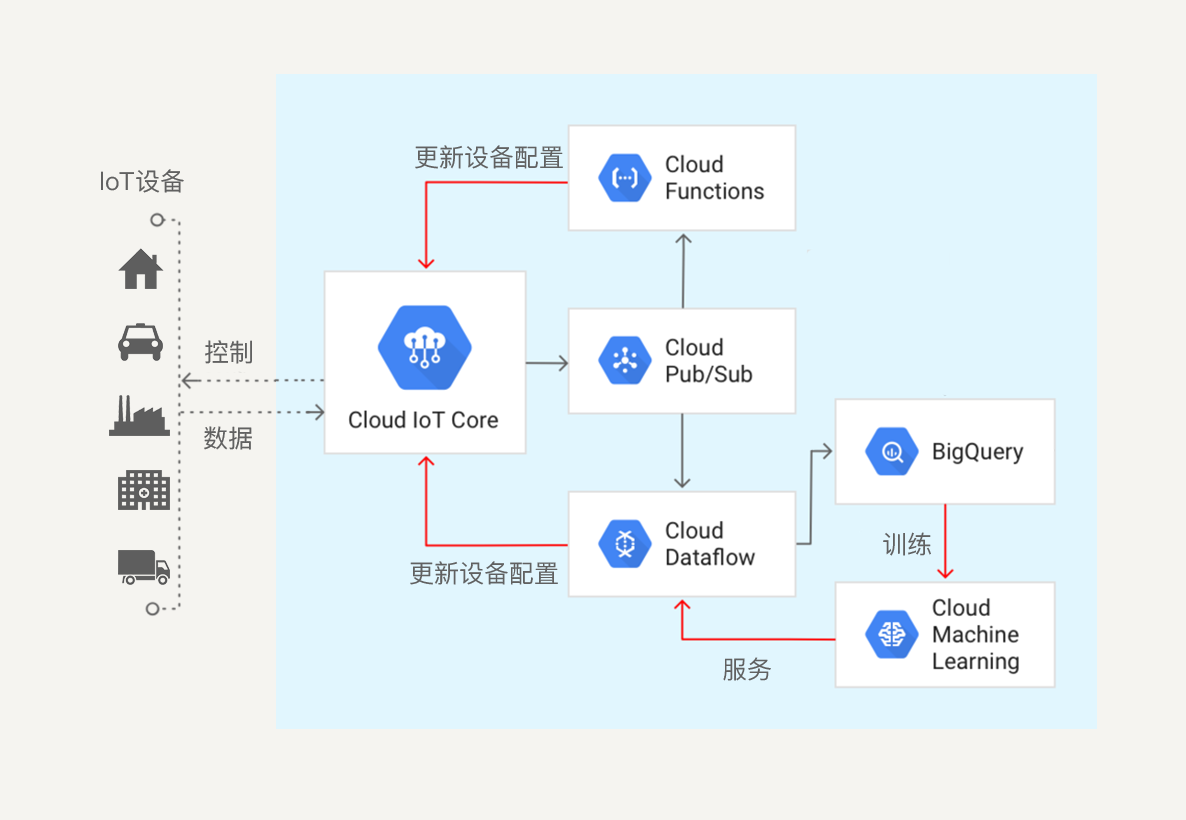Click the "Cloud Functions" text label
Image resolution: width=1186 pixels, height=820 pixels.
[714, 178]
